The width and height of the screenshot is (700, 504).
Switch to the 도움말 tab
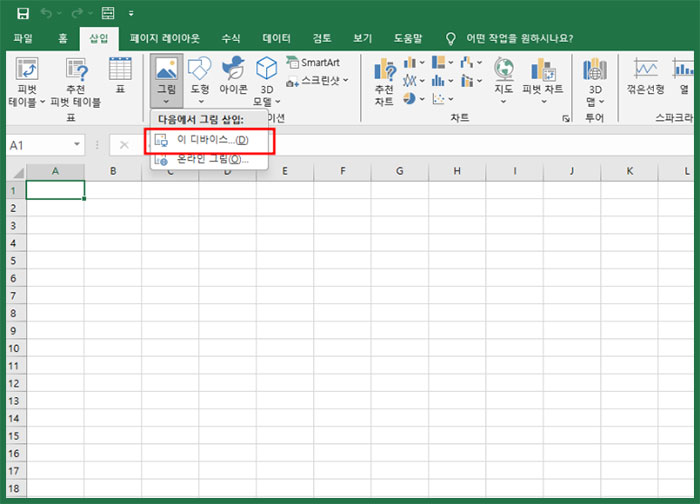[x=408, y=38]
